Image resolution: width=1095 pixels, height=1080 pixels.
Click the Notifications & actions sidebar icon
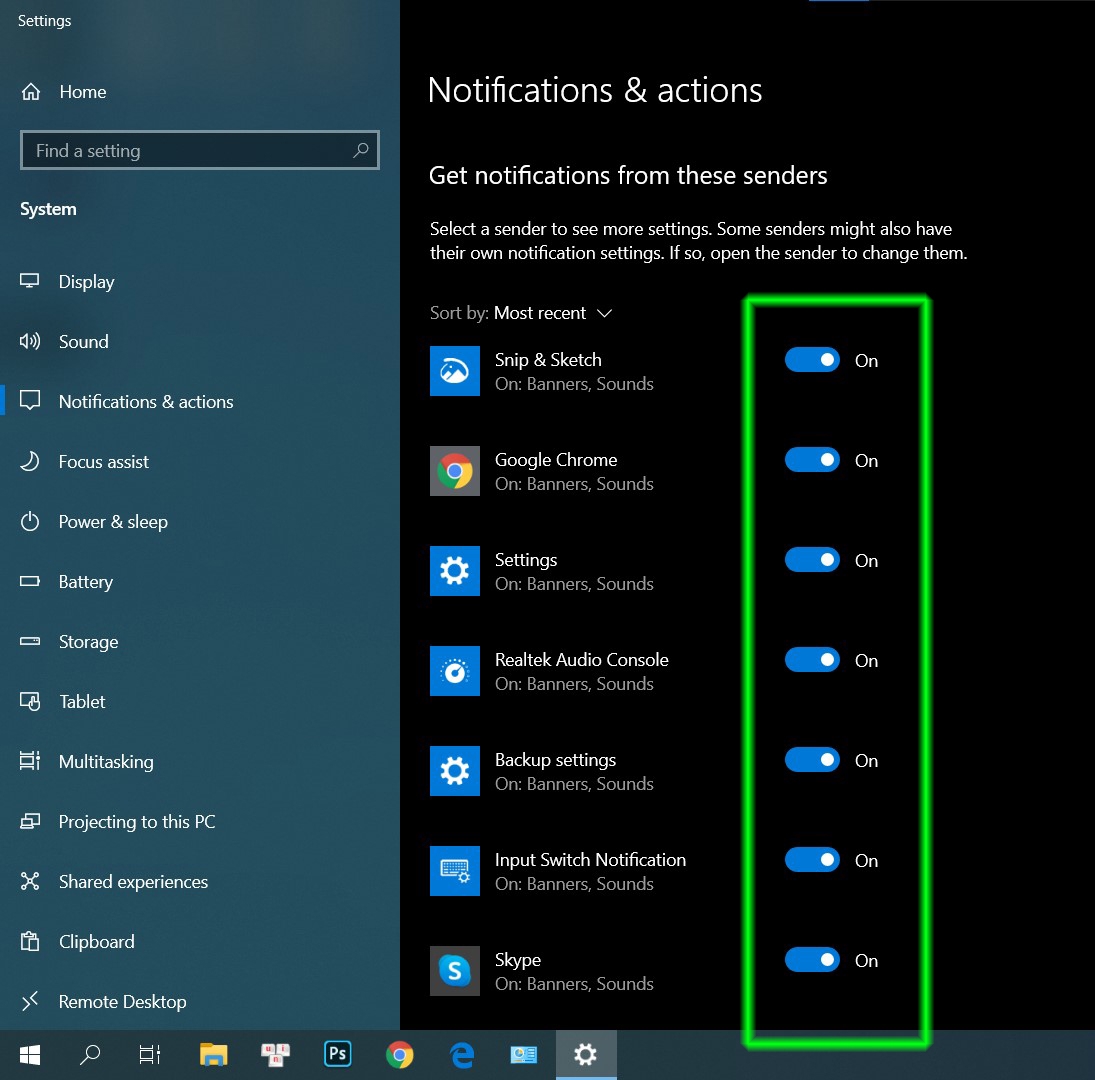point(29,401)
